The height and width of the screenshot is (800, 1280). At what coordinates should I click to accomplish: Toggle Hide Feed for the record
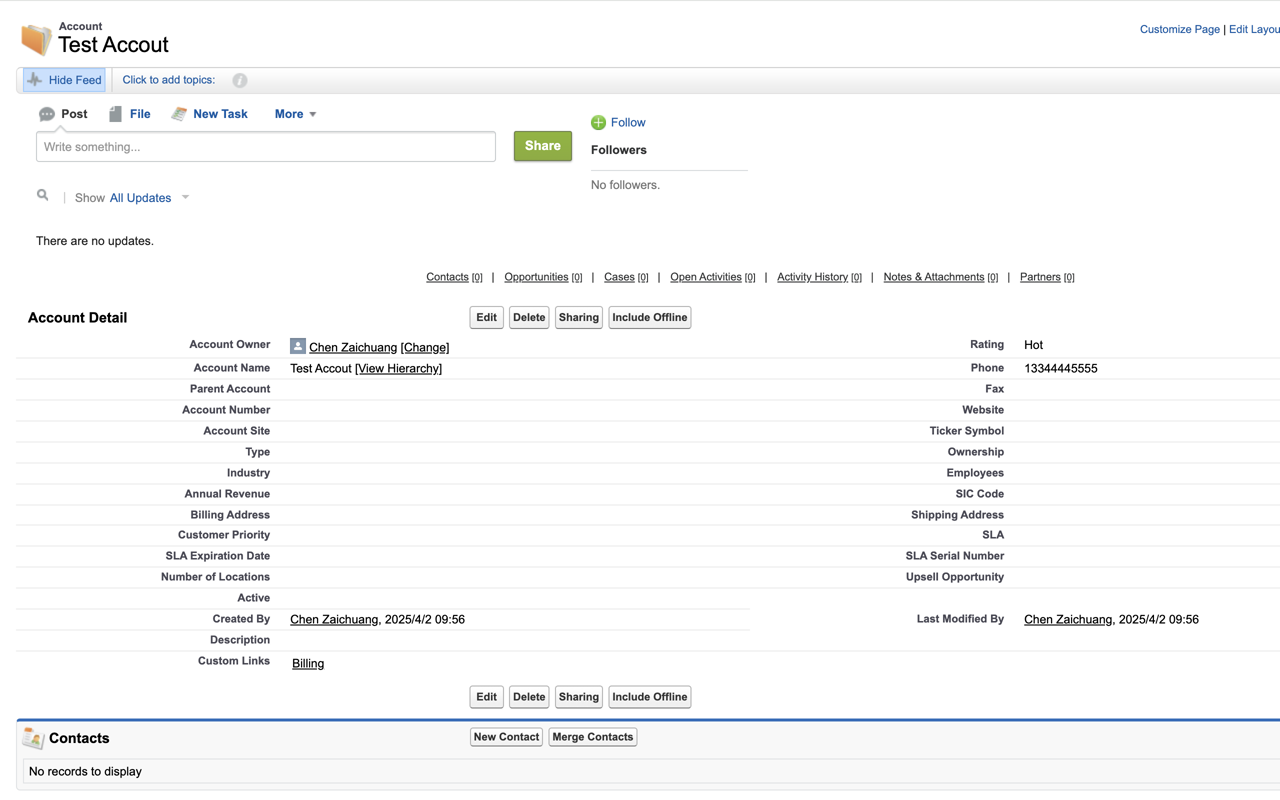[x=63, y=79]
